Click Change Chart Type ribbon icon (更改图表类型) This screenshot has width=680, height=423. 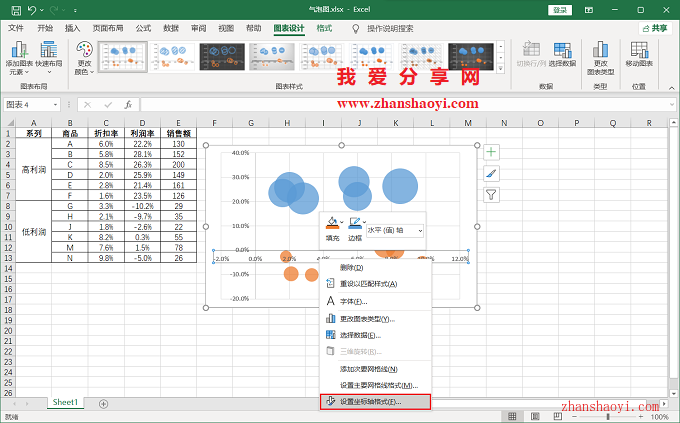click(x=600, y=58)
